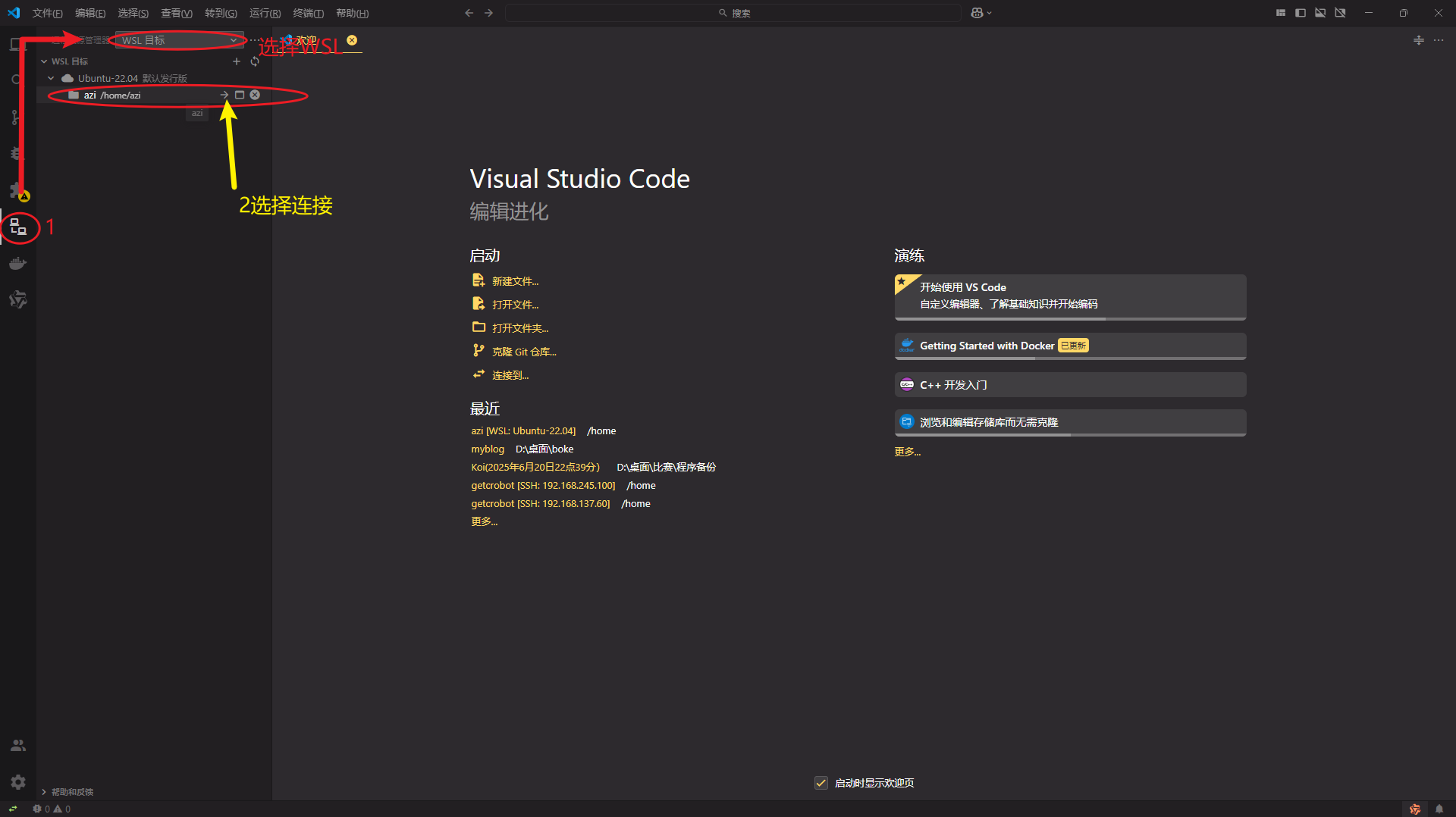Click the top search command box

pos(733,13)
